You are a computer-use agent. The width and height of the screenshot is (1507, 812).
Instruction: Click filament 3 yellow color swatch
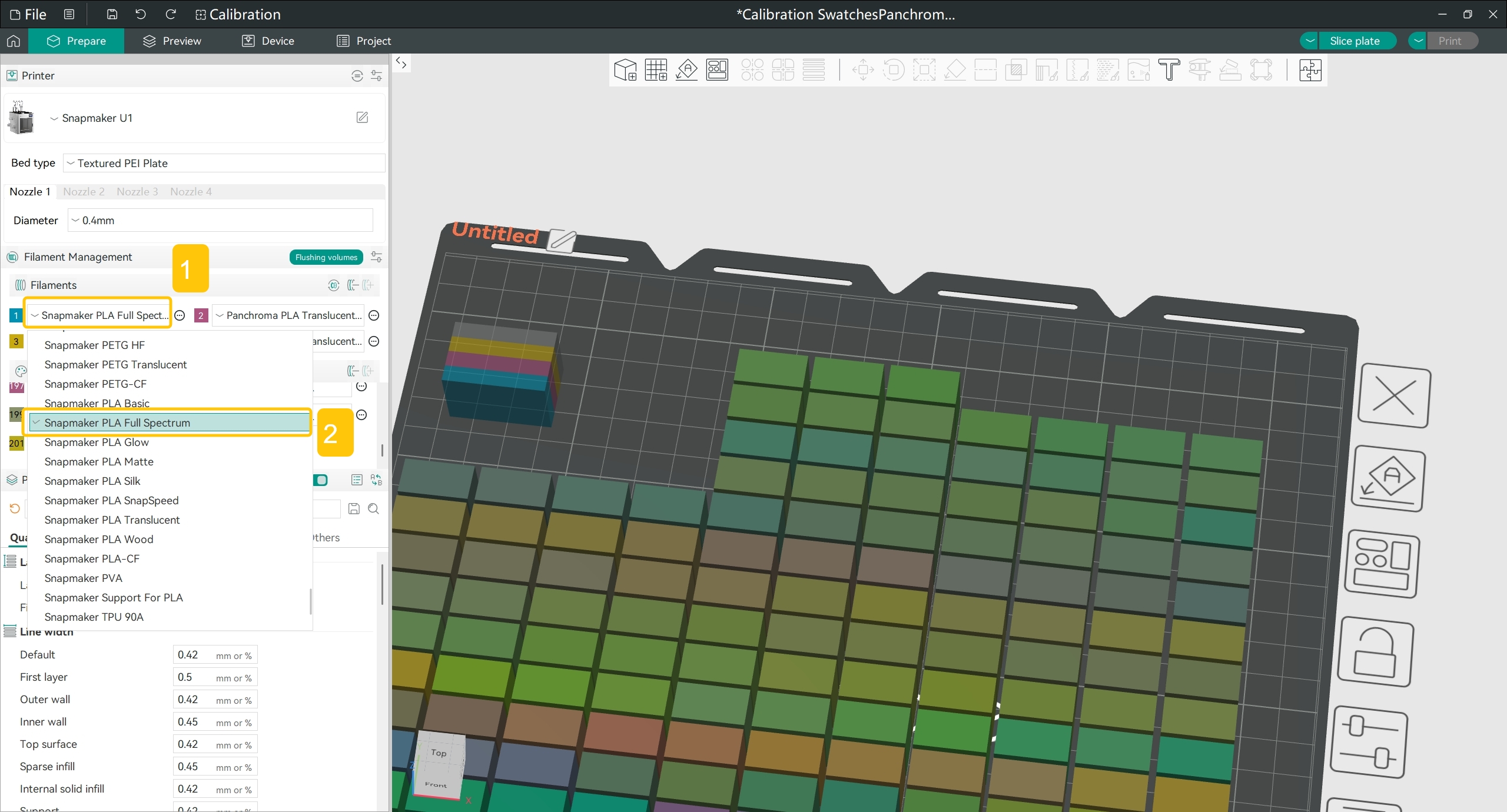[16, 342]
